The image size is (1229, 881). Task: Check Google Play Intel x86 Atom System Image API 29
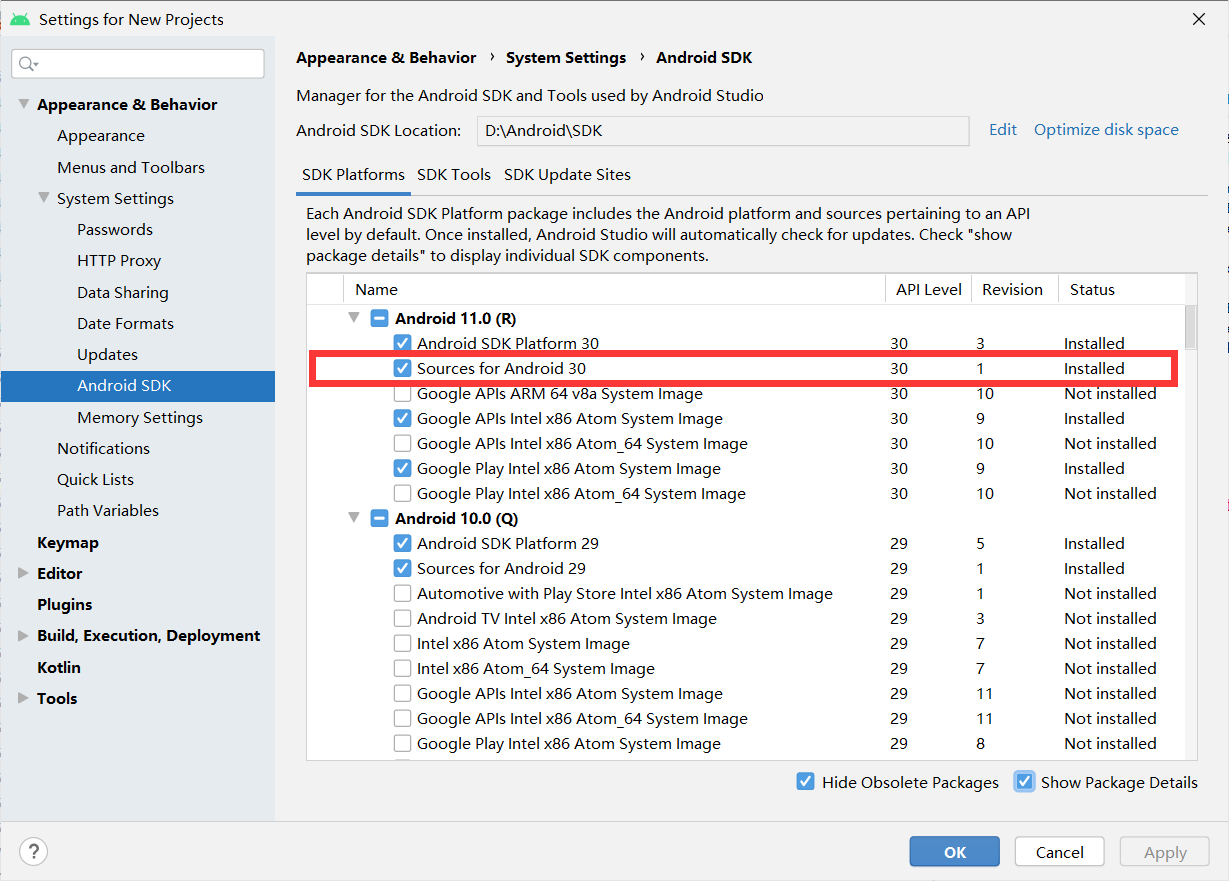click(402, 744)
